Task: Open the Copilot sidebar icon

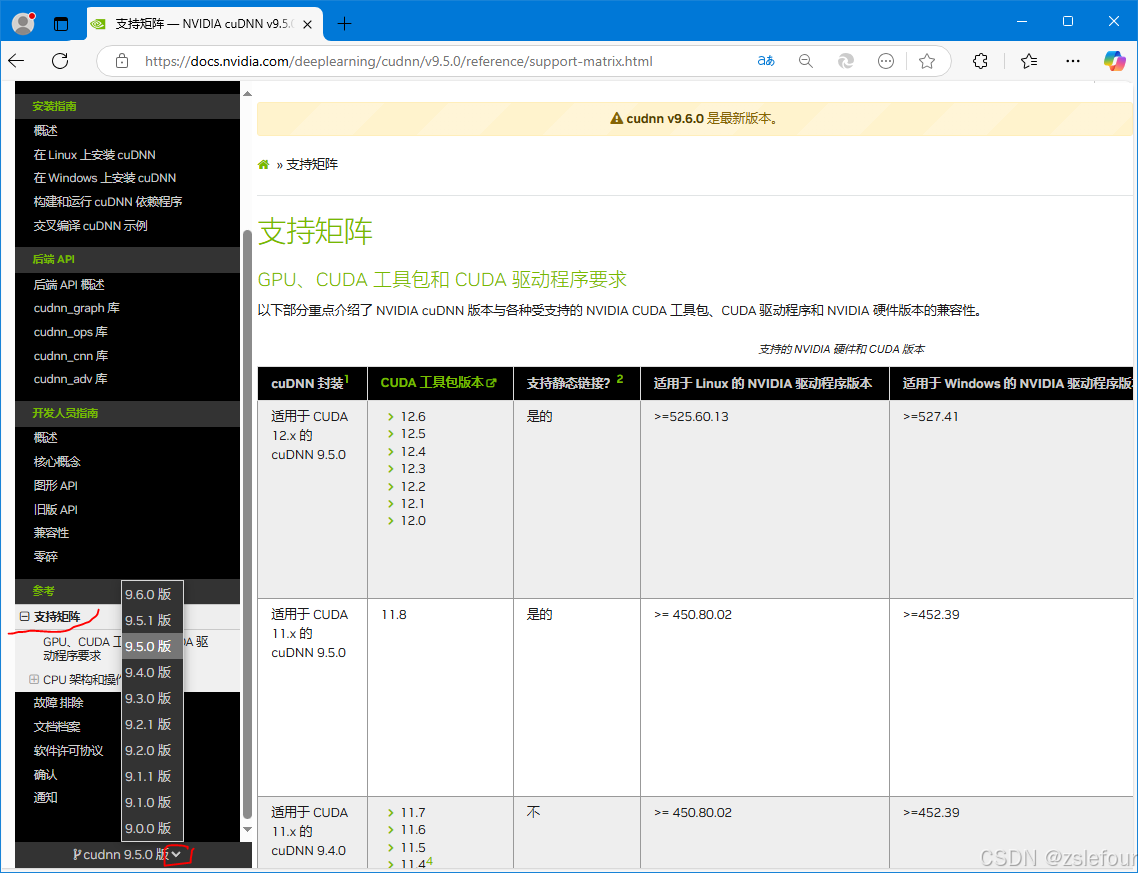Action: click(x=1114, y=61)
